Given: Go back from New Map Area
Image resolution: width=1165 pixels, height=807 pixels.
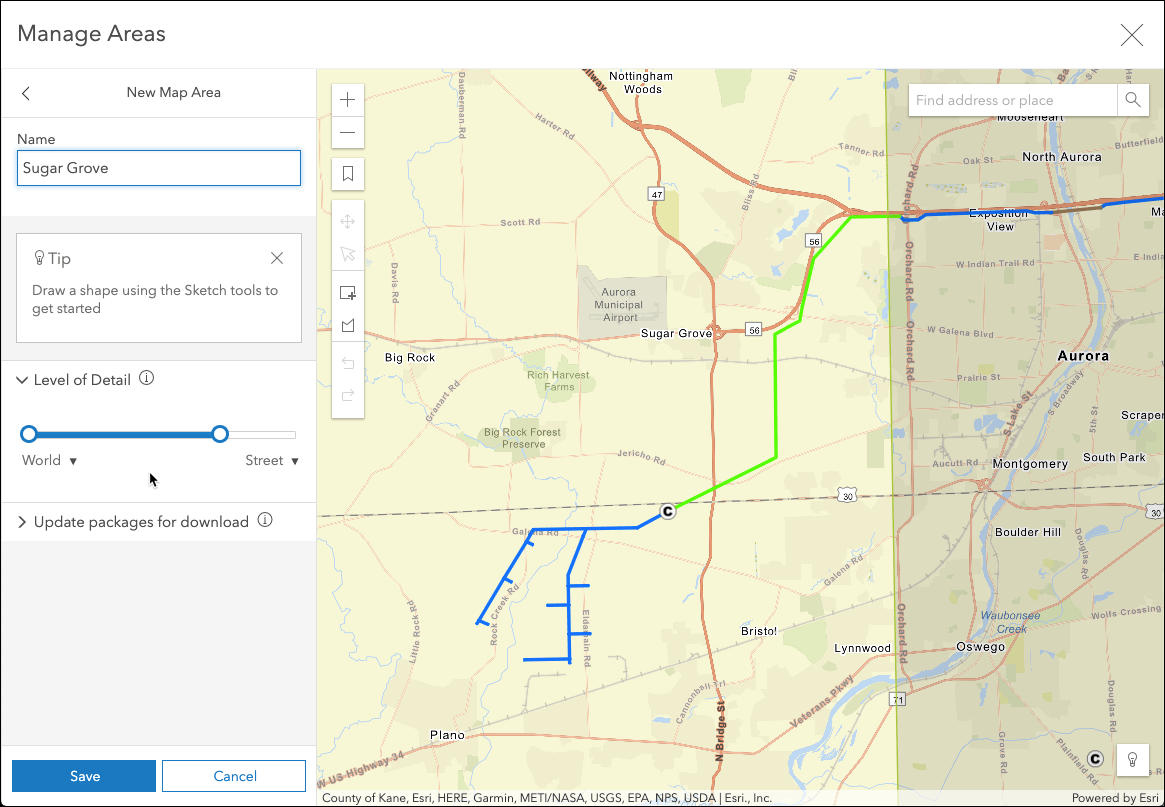Looking at the screenshot, I should [x=26, y=93].
